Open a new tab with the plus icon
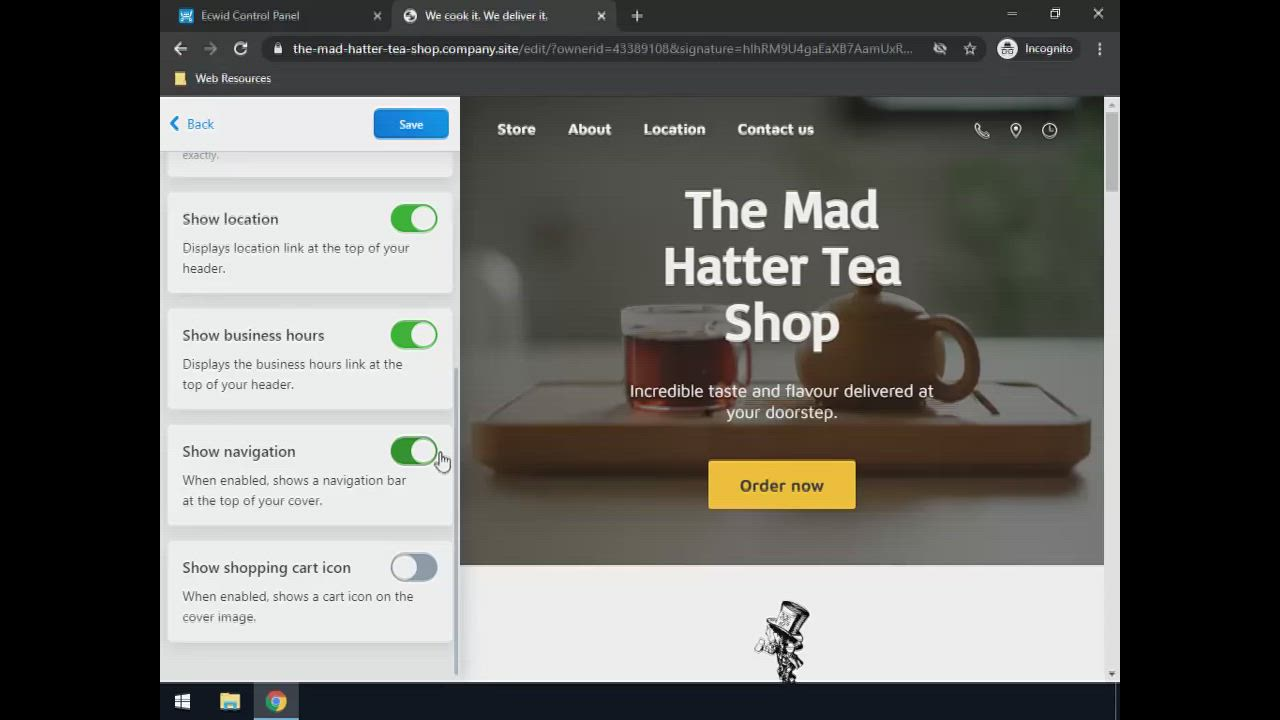The width and height of the screenshot is (1280, 720). [x=637, y=15]
